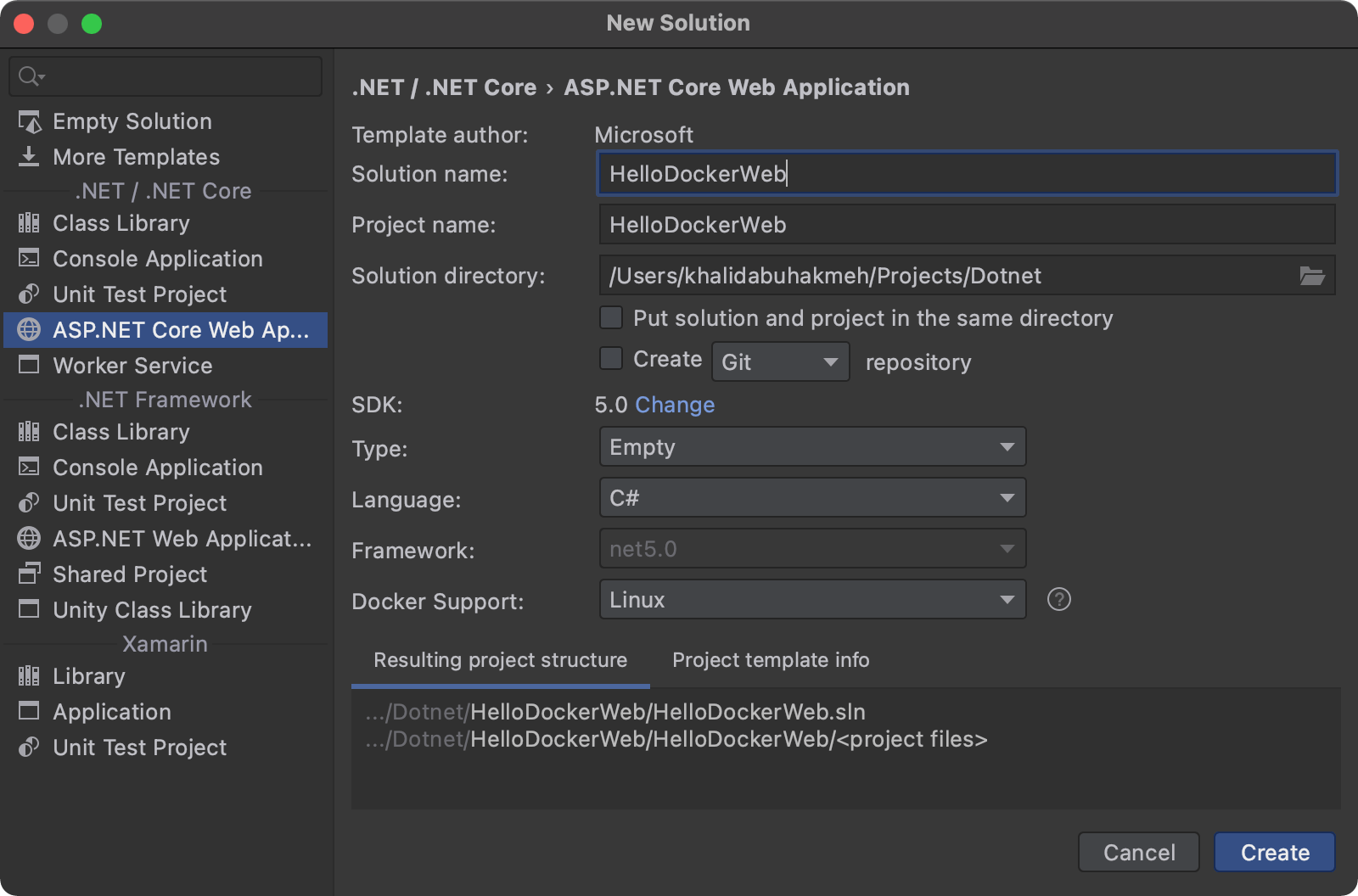Open the Git repository type dropdown
1358x896 pixels.
point(780,362)
